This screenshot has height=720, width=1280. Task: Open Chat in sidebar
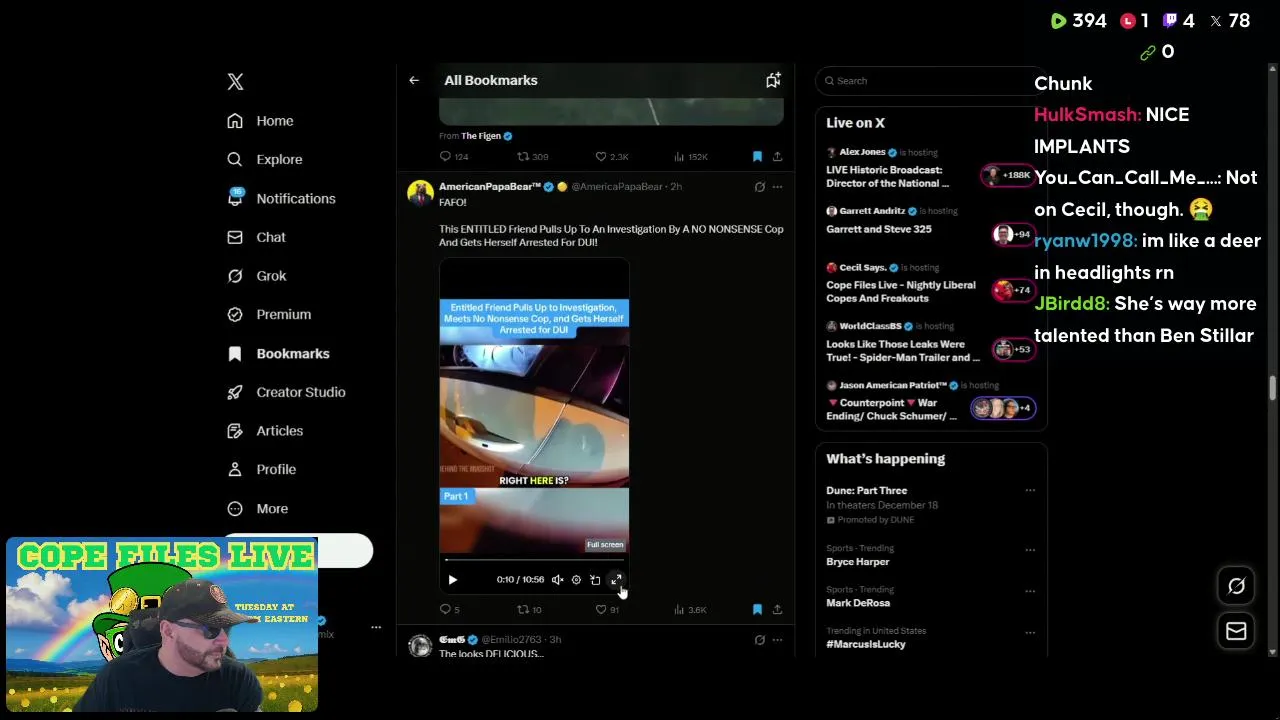(x=256, y=237)
